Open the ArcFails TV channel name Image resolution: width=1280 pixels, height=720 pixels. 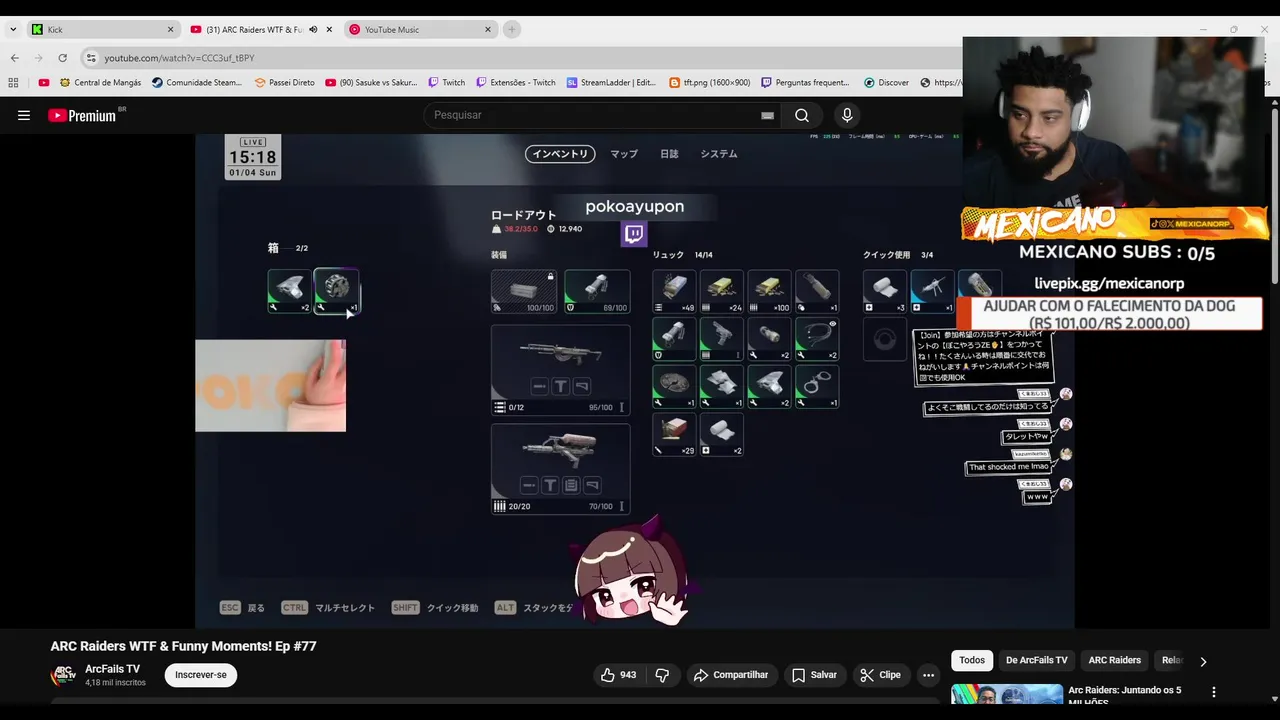(112, 669)
